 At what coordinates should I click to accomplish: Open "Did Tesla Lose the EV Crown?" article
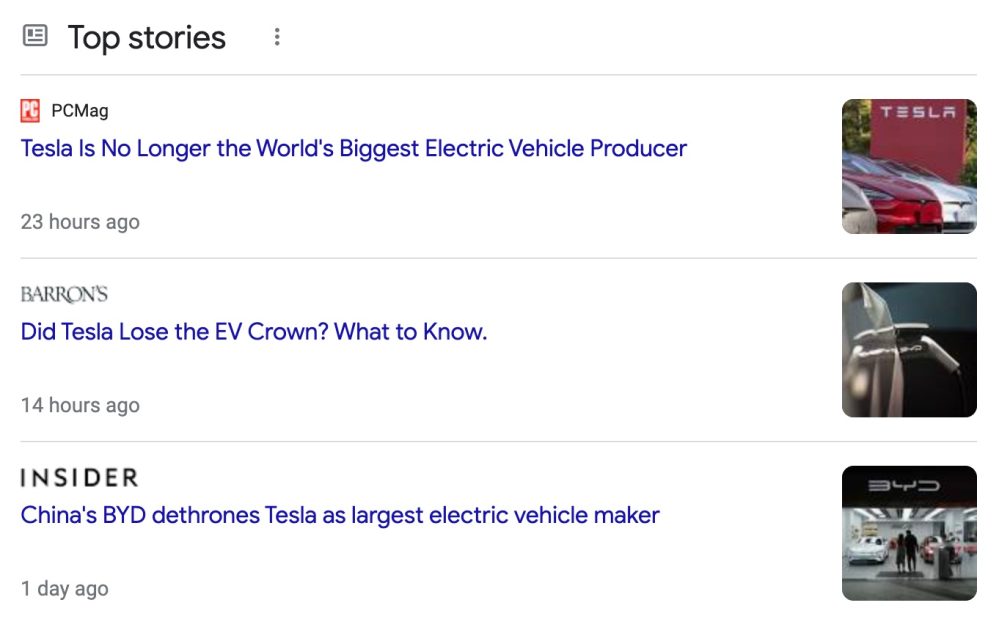[254, 332]
